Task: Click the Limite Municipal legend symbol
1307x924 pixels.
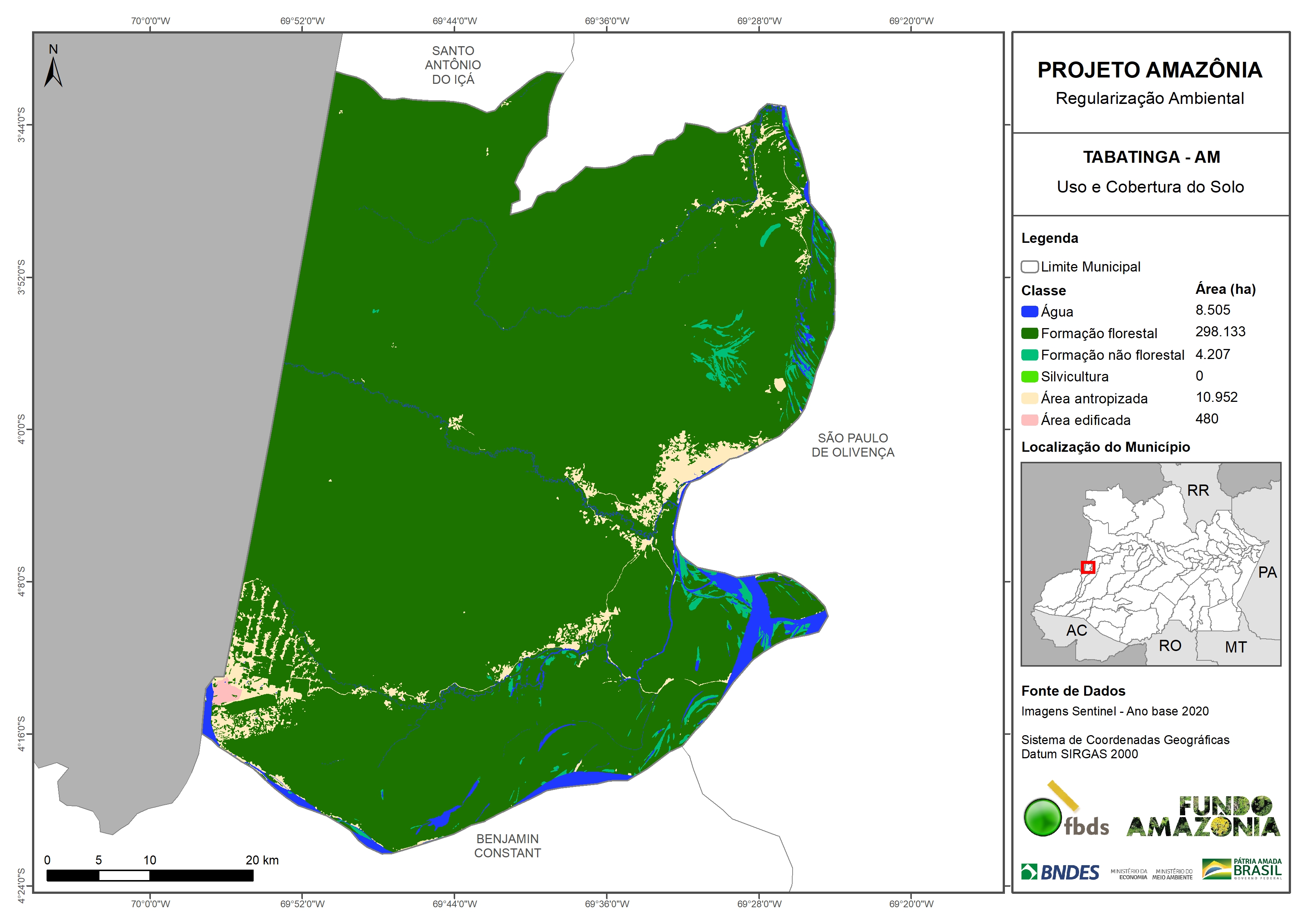Action: pos(1029,266)
